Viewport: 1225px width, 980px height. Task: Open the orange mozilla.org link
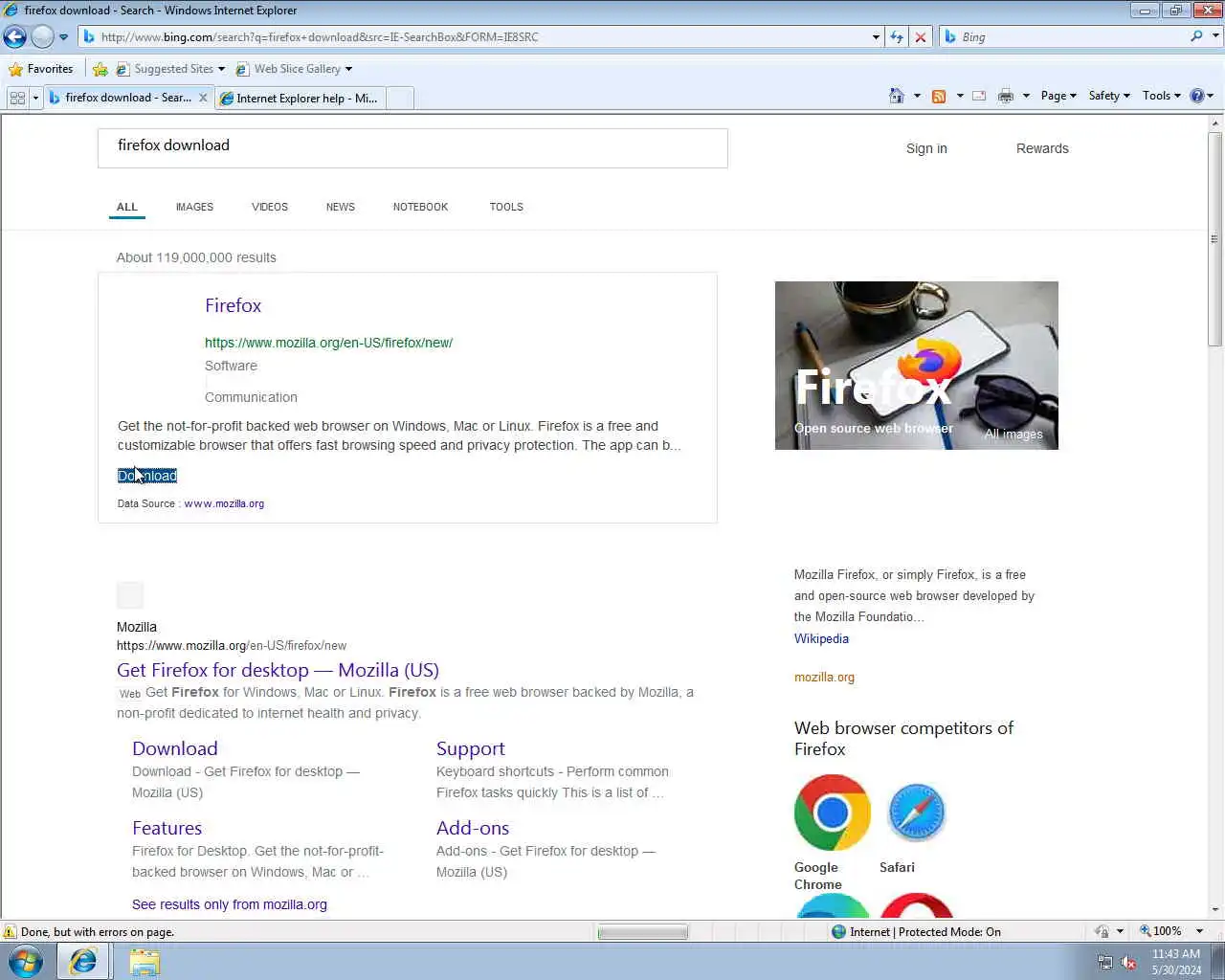tap(824, 677)
